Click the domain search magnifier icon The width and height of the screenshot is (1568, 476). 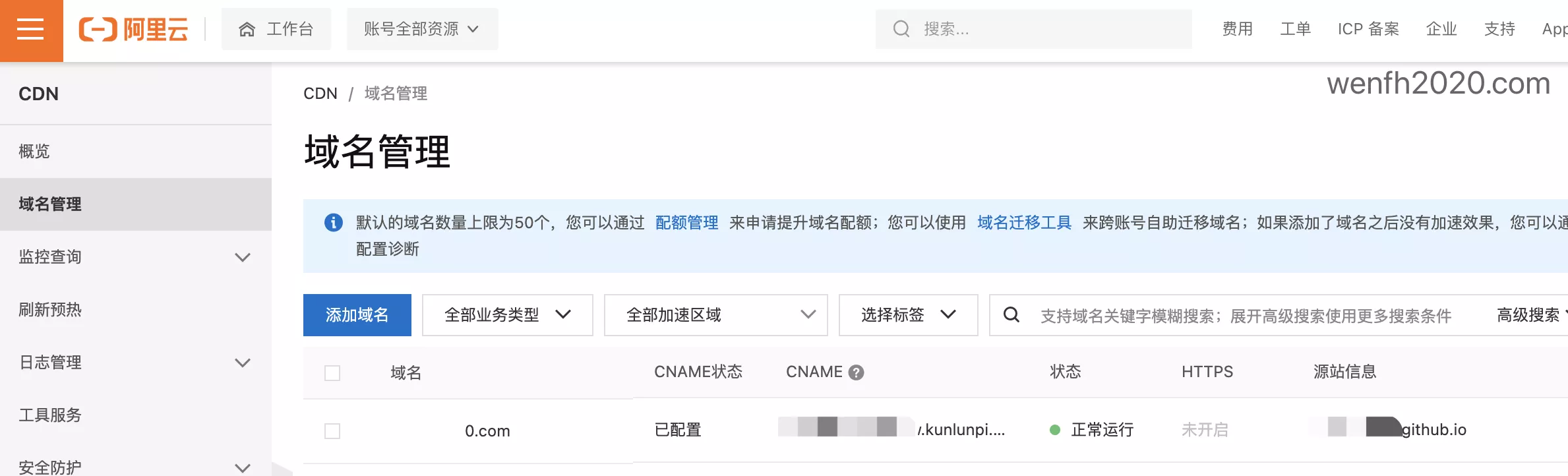coord(1011,315)
